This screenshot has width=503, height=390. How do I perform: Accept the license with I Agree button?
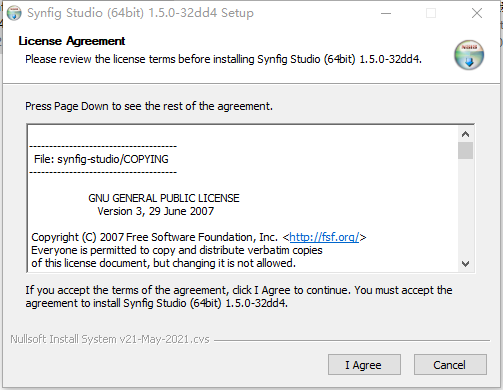coord(364,365)
